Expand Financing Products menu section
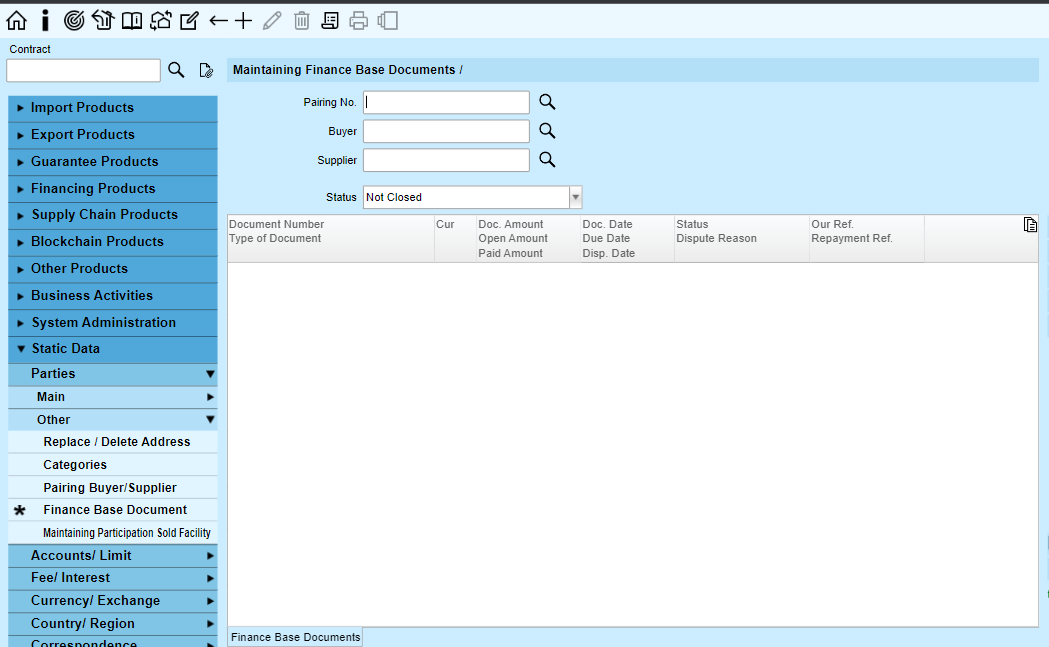This screenshot has height=647, width=1049. tap(113, 189)
